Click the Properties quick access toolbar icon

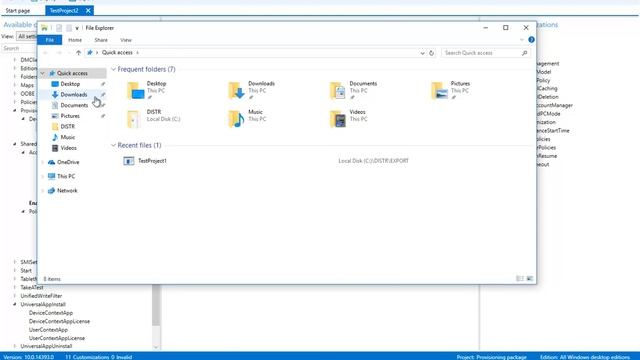click(59, 28)
